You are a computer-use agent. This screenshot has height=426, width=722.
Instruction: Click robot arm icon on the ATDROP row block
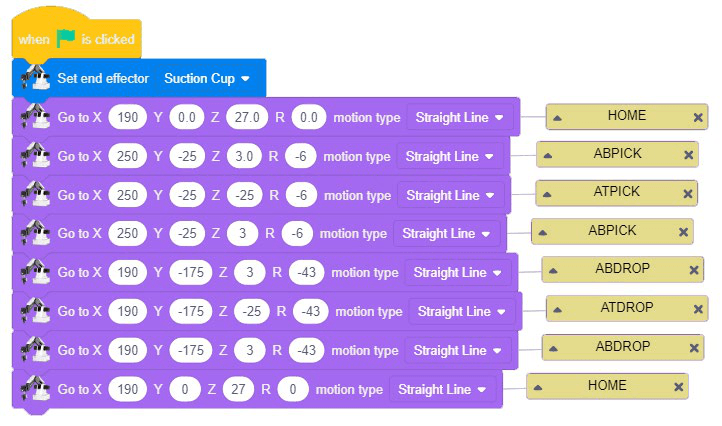pos(36,311)
